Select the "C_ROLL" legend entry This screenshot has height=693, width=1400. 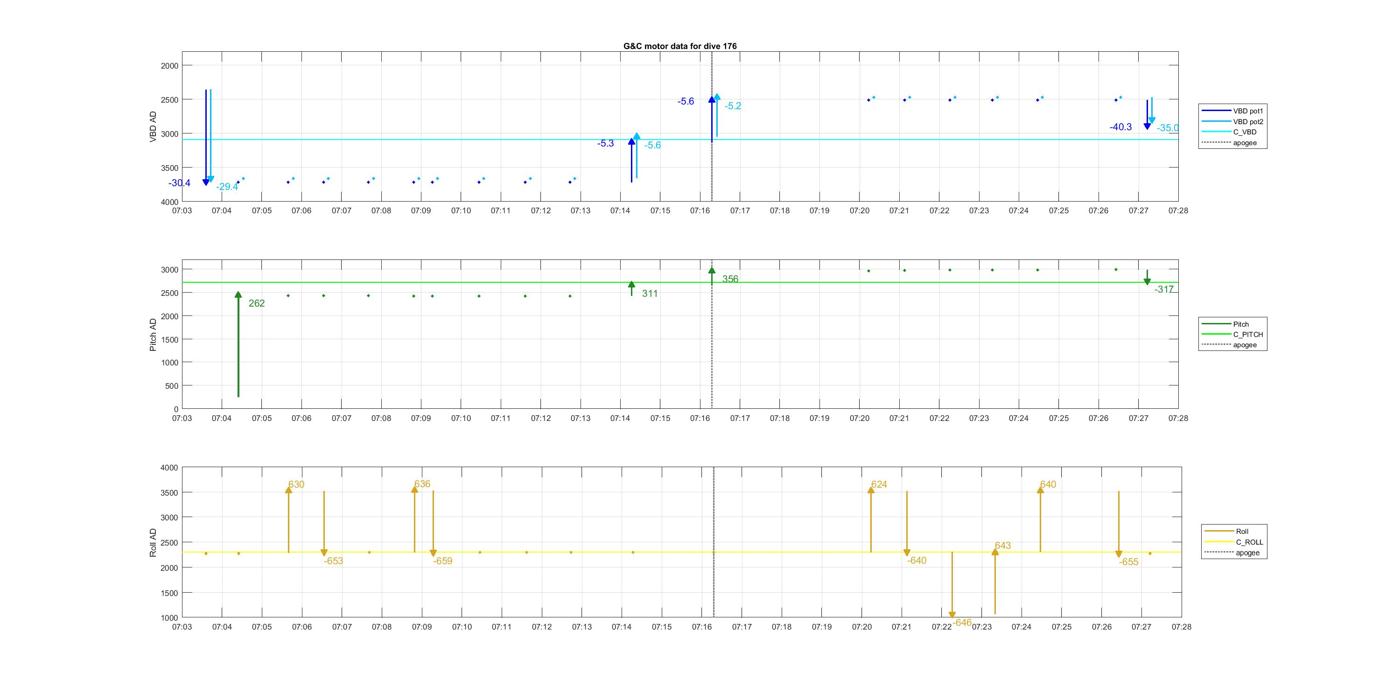click(x=1234, y=542)
